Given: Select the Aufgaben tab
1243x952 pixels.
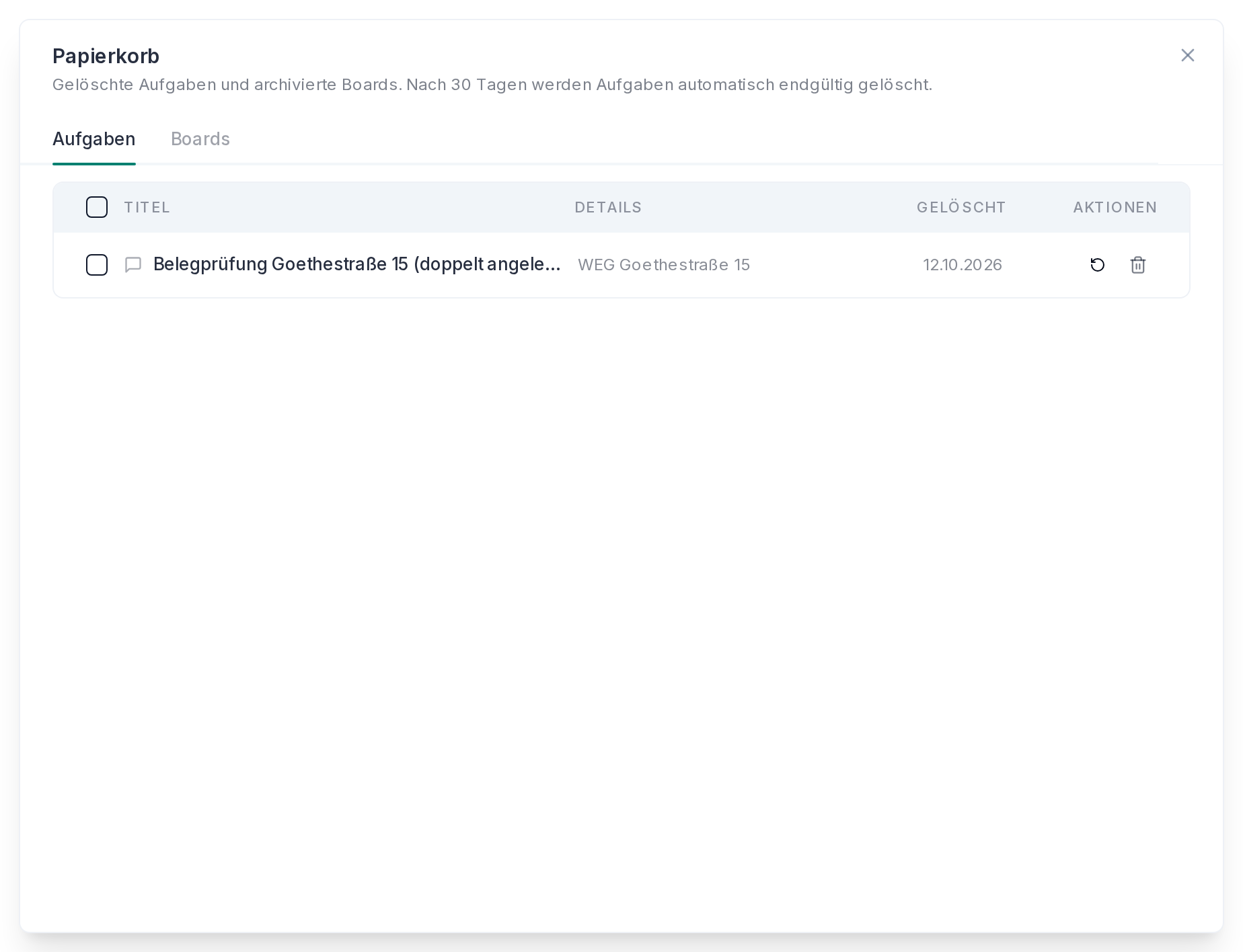Looking at the screenshot, I should pos(94,139).
